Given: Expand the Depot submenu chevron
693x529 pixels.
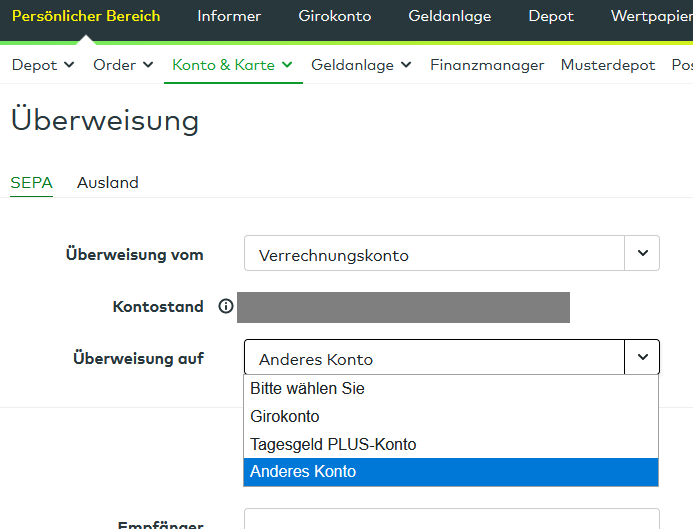Looking at the screenshot, I should pyautogui.click(x=69, y=65).
